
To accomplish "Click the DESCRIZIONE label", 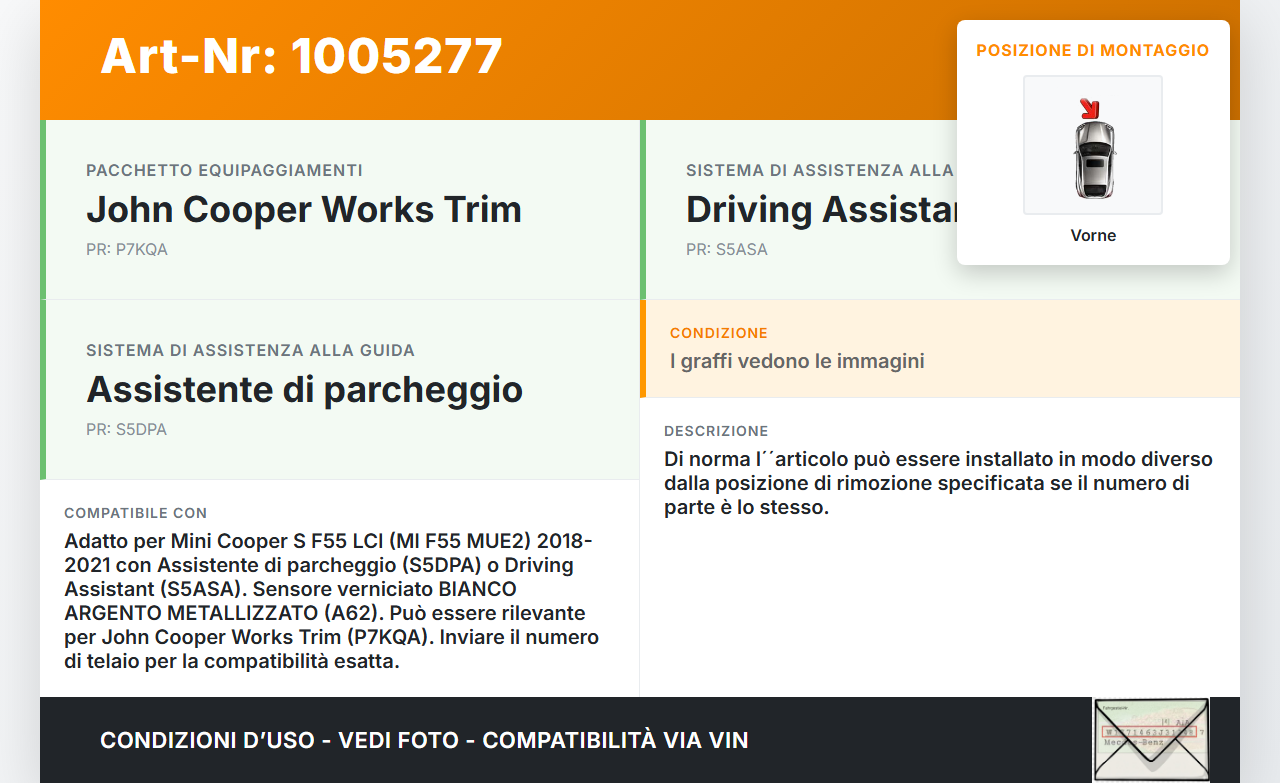I will point(716,431).
